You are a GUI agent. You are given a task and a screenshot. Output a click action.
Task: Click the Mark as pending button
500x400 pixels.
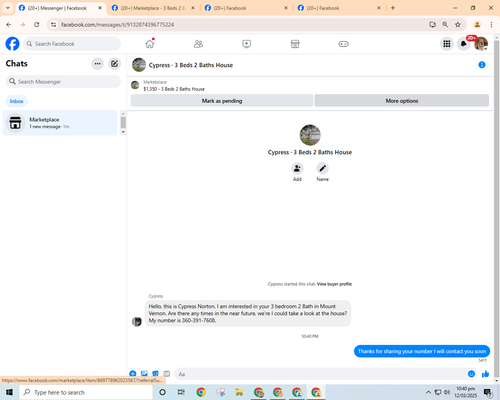tap(222, 101)
